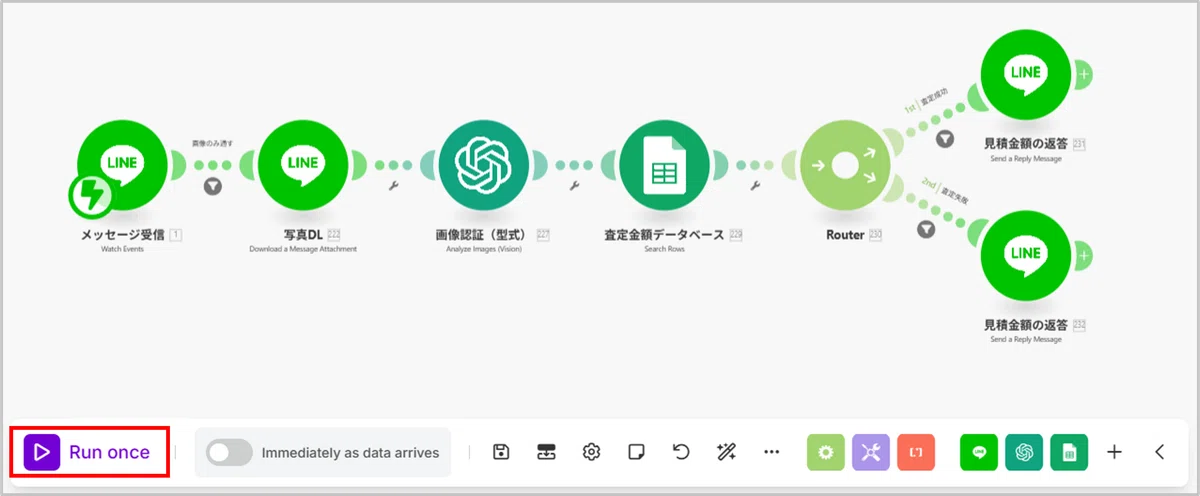Screen dimensions: 1200x496
Task: Click the Google Sheets favorite icon in toolbar
Action: (1069, 452)
